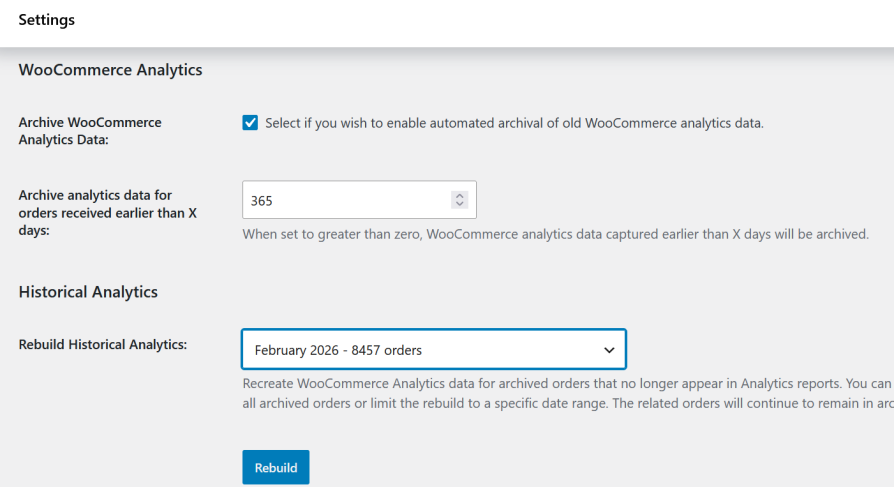894x487 pixels.
Task: Click the up arrow on the days stepper
Action: point(460,196)
